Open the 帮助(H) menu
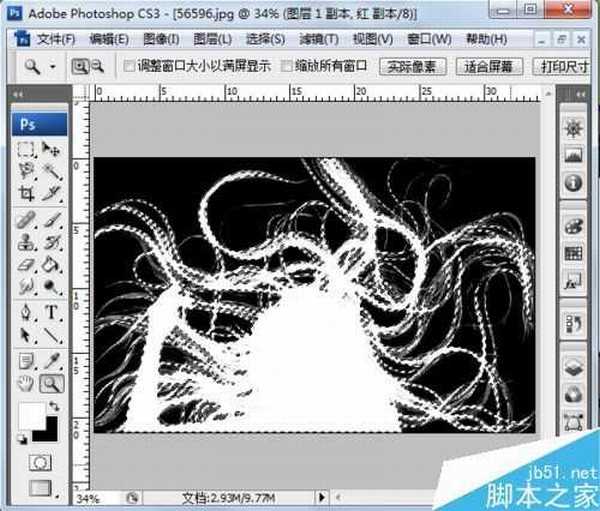The image size is (600, 511). (x=486, y=39)
